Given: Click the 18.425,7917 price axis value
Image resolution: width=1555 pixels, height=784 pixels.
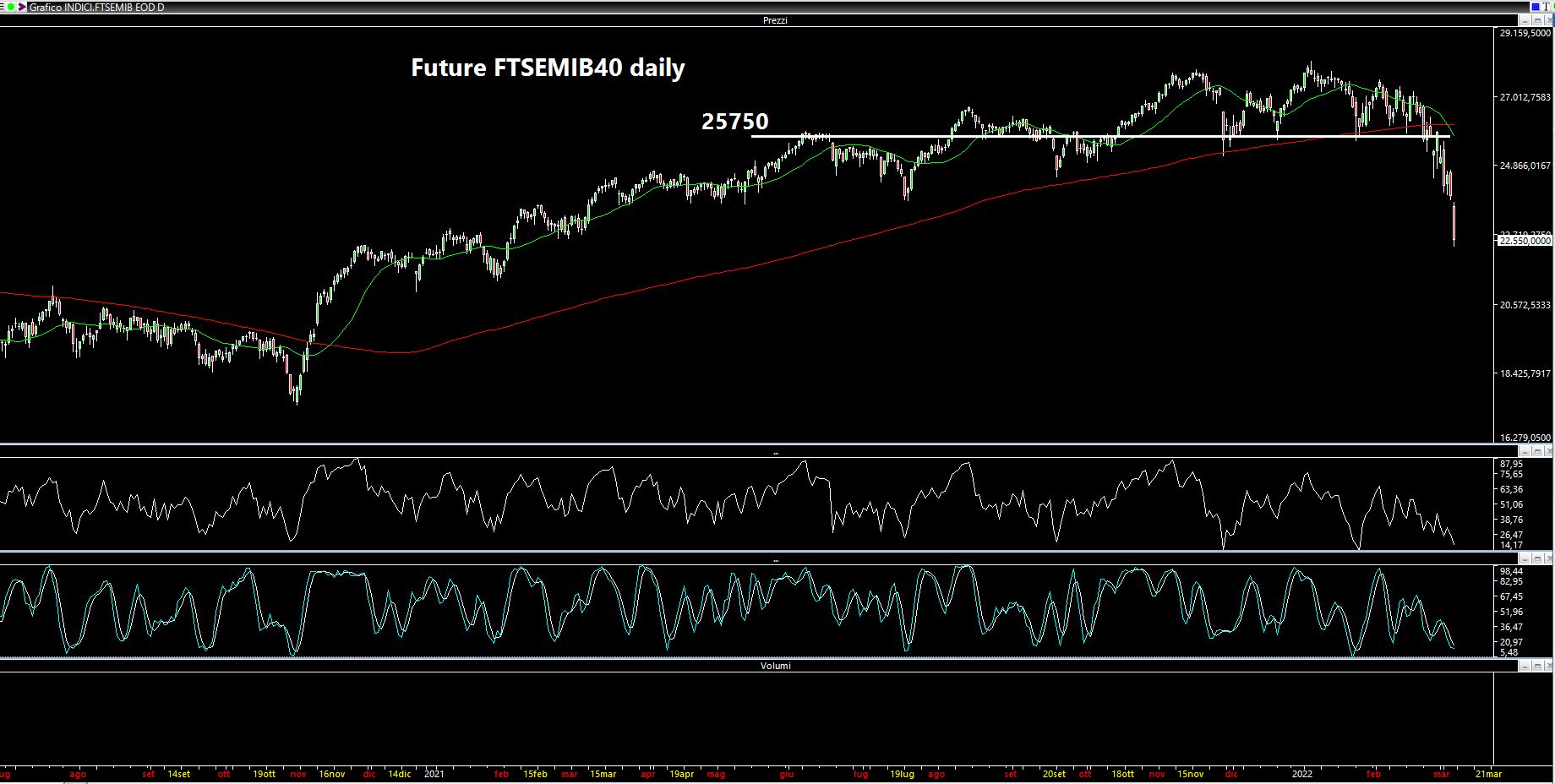Looking at the screenshot, I should tap(1525, 373).
